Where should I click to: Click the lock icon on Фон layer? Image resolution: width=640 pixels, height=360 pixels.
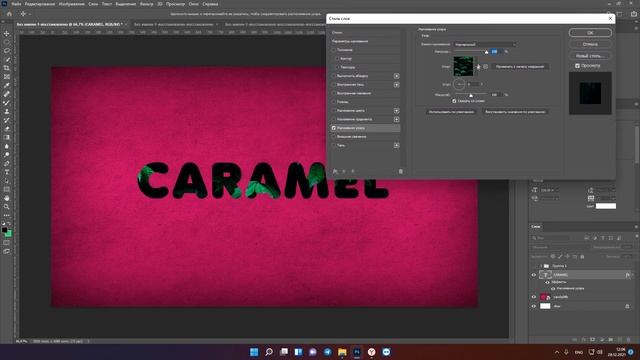[627, 306]
